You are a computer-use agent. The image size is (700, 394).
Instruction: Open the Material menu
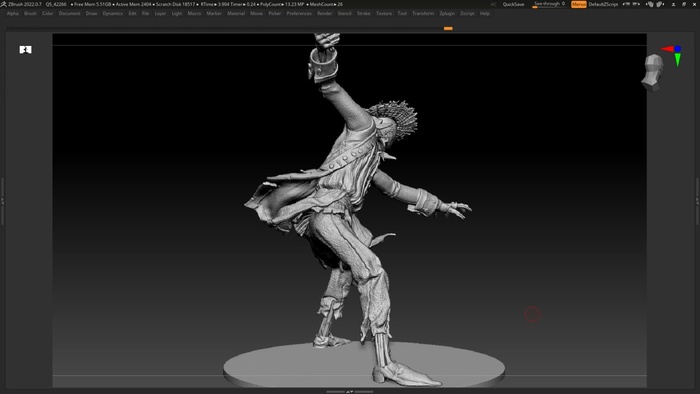point(236,13)
